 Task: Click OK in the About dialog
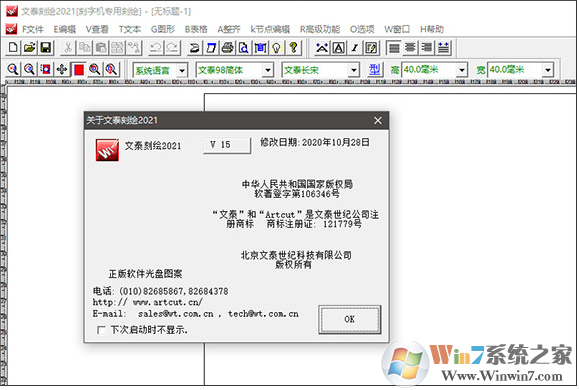coord(350,319)
